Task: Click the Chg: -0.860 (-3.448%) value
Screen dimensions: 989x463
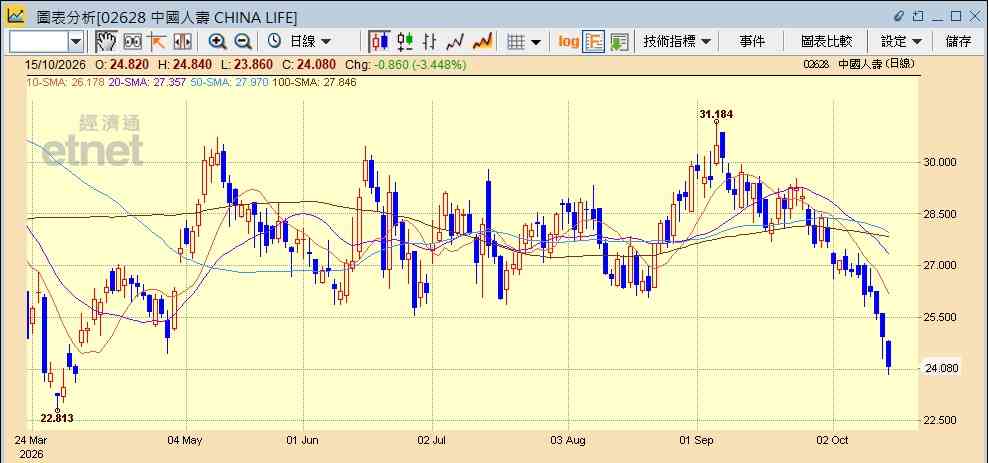Action: pyautogui.click(x=404, y=64)
